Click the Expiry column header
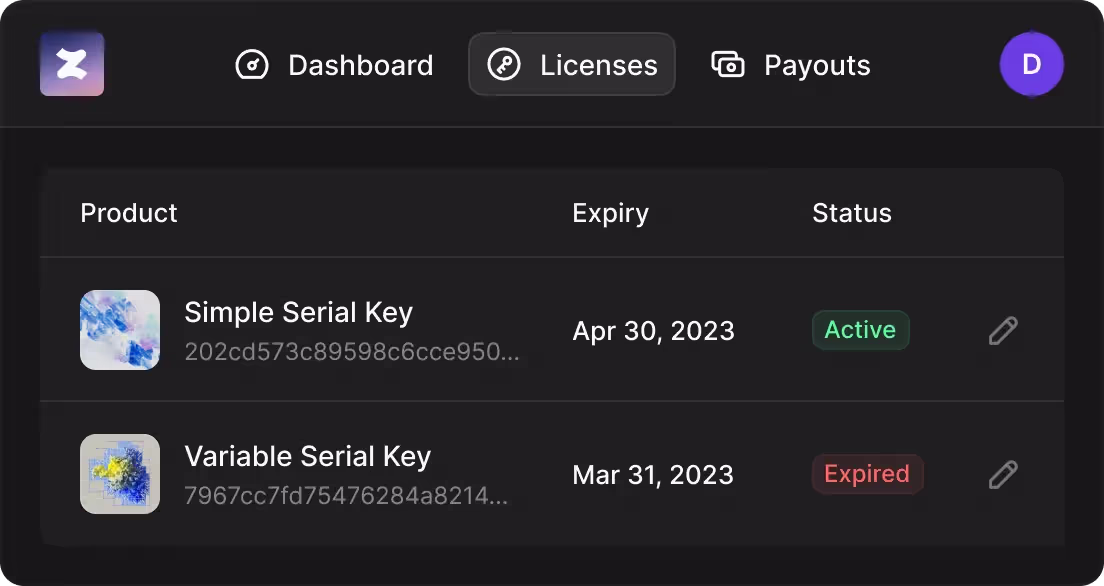 [x=610, y=213]
